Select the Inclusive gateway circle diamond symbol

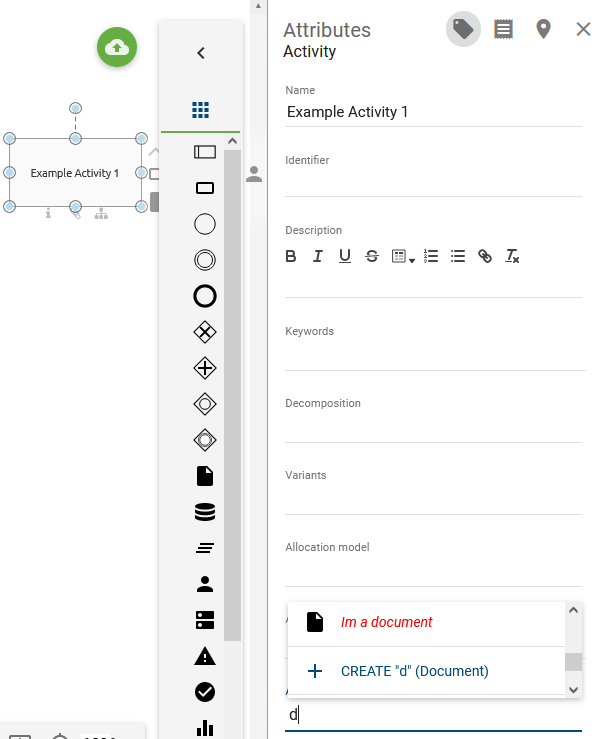coord(205,404)
